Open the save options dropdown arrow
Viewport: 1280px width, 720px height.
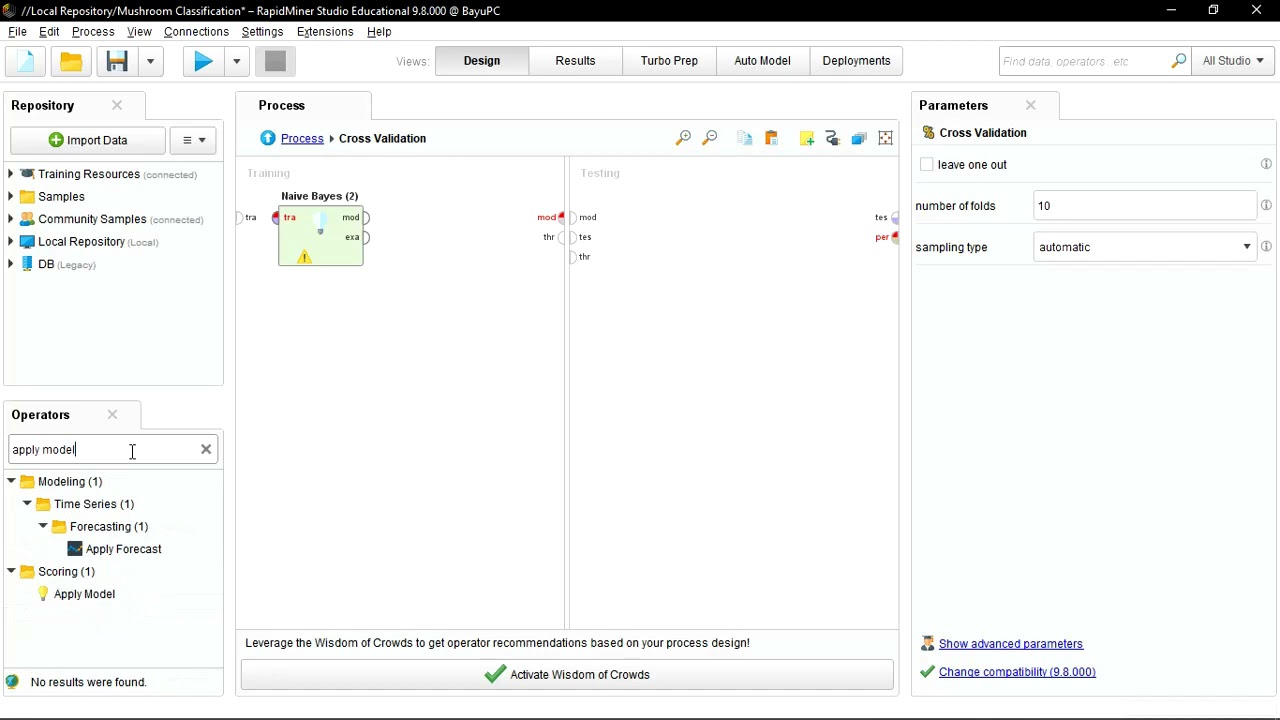(150, 61)
